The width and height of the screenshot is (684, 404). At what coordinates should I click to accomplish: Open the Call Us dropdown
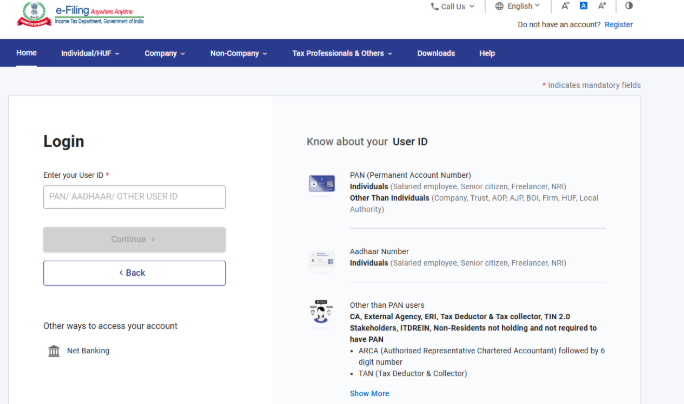453,6
